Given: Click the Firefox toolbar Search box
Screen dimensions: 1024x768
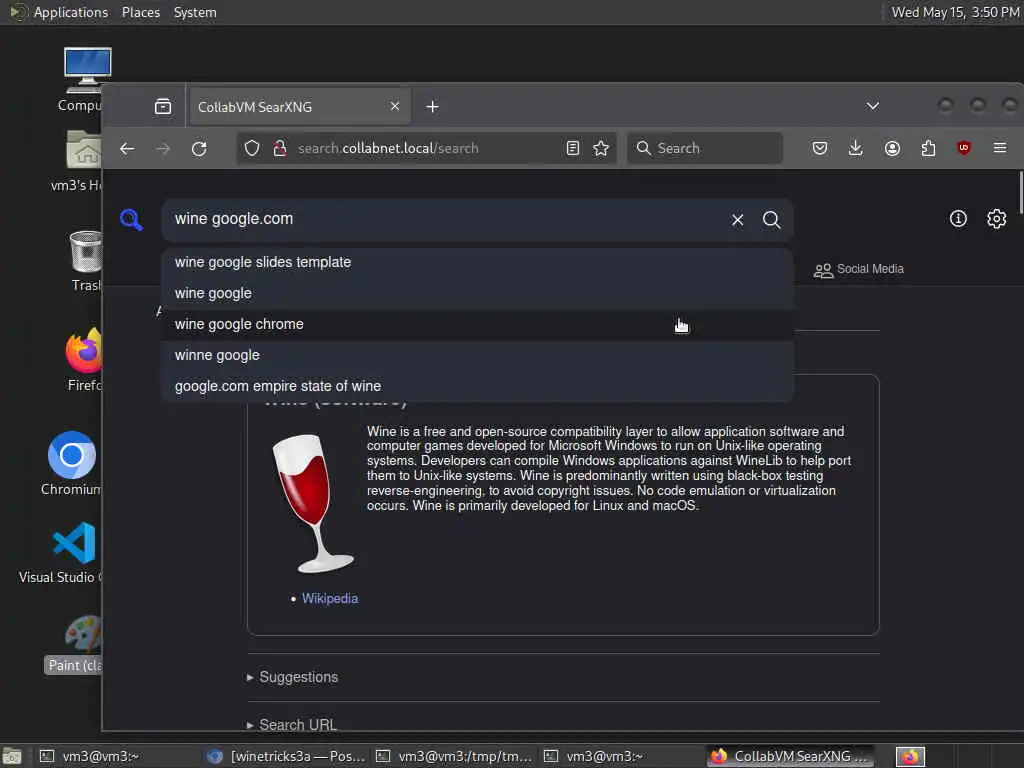Looking at the screenshot, I should 705,148.
